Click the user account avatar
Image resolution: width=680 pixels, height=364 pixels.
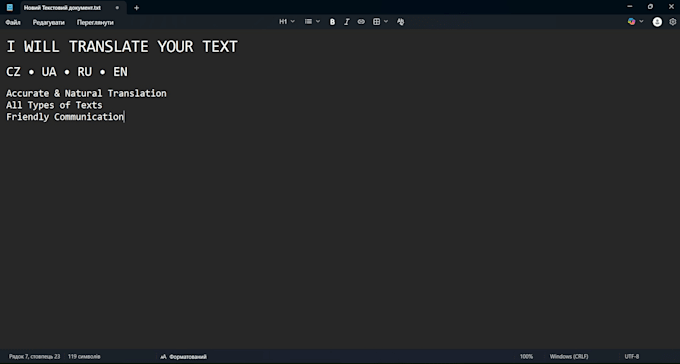tap(657, 22)
